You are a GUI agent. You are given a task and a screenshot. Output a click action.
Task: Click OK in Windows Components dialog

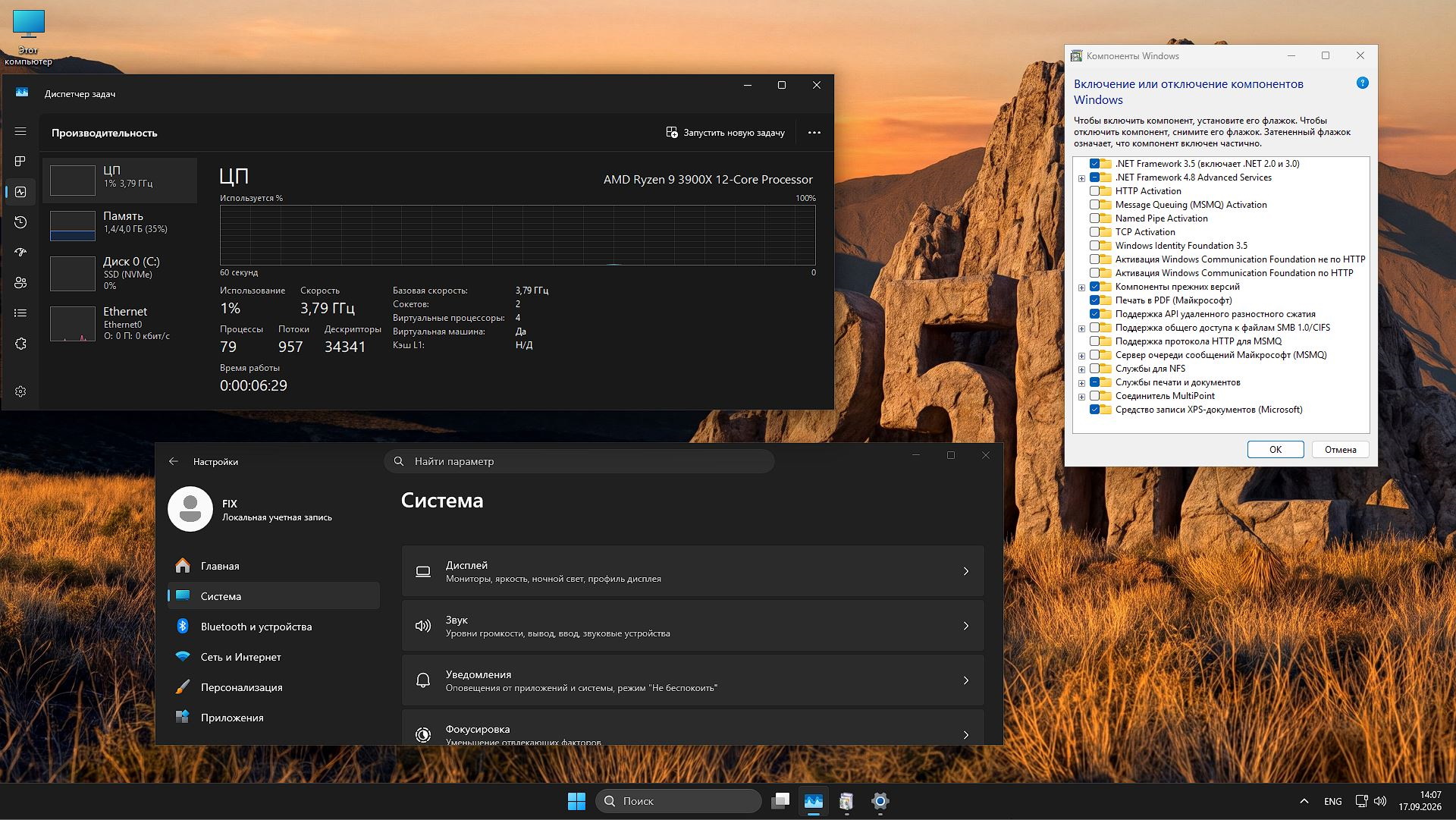(x=1275, y=450)
